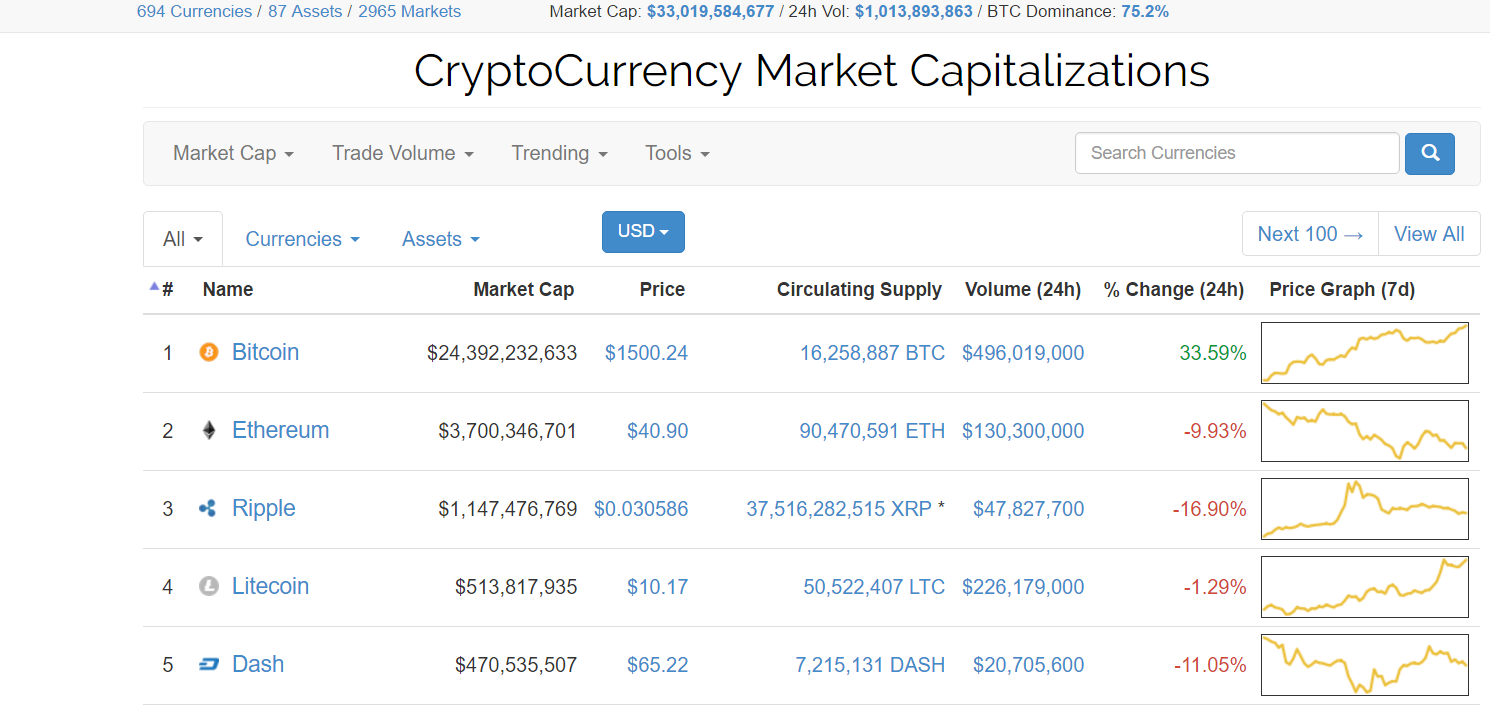Click the Bitcoin logo icon
The height and width of the screenshot is (711, 1490).
[208, 352]
